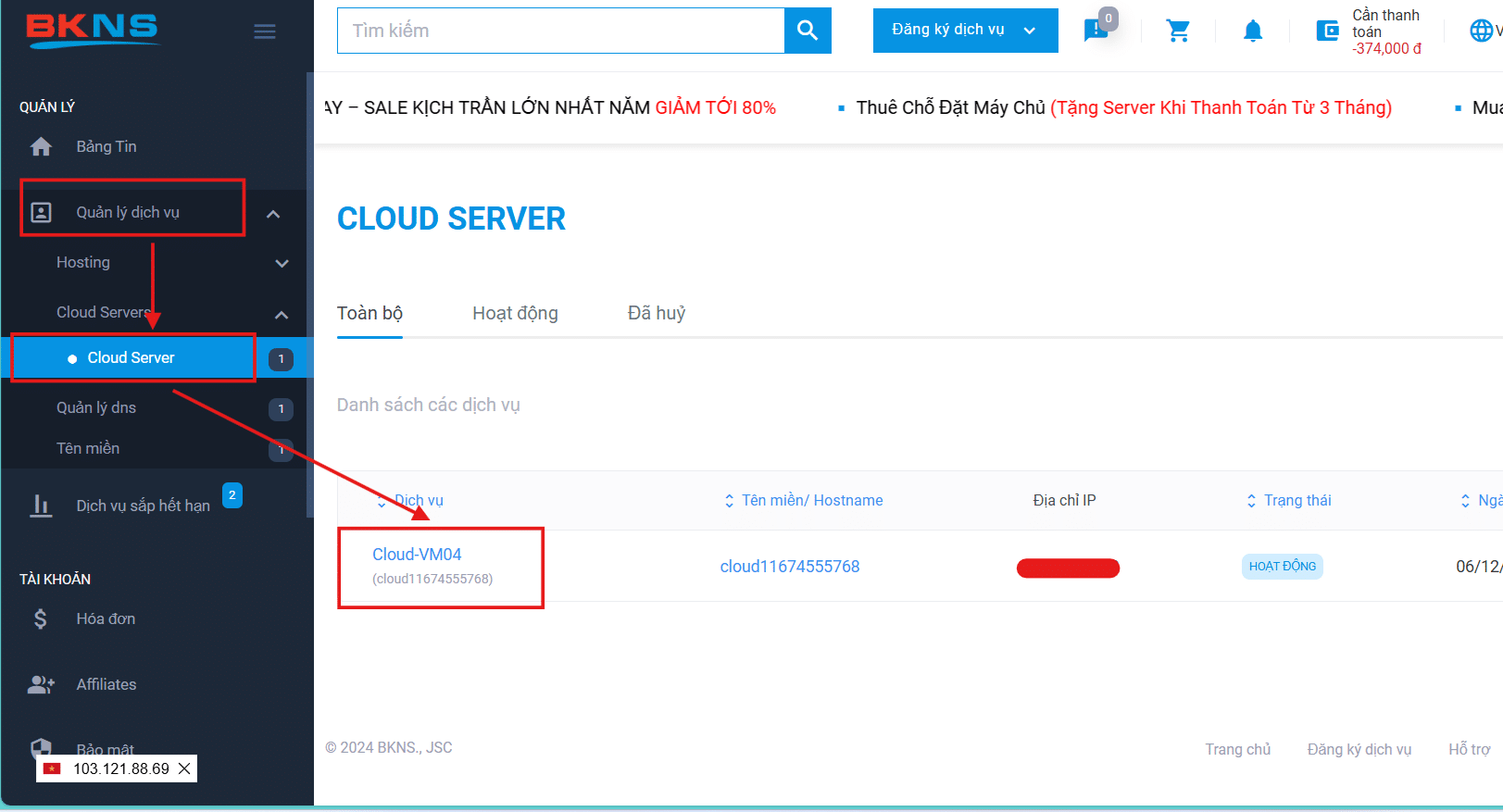1503x812 pixels.
Task: Click the badge 2 beside Dịch vụ sắp hết hạn
Action: 232,495
